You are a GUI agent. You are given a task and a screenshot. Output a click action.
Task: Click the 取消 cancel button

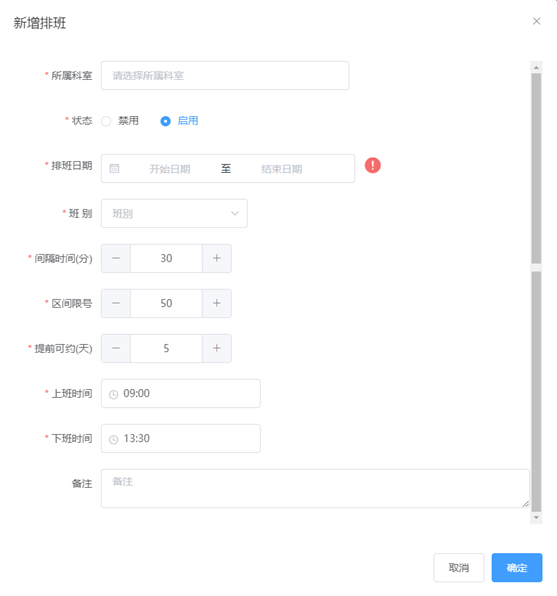pyautogui.click(x=459, y=567)
